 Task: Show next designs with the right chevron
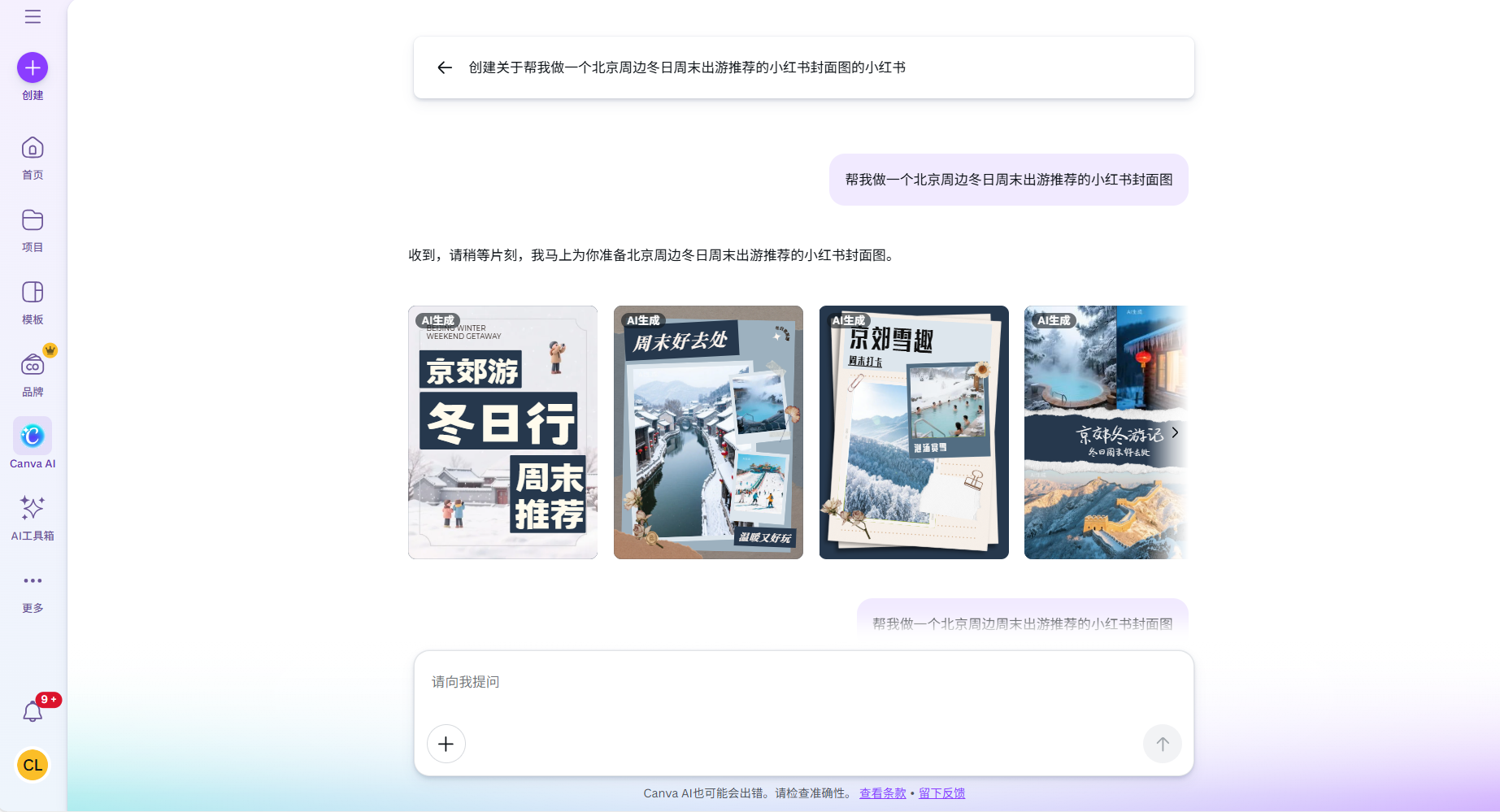coord(1174,432)
